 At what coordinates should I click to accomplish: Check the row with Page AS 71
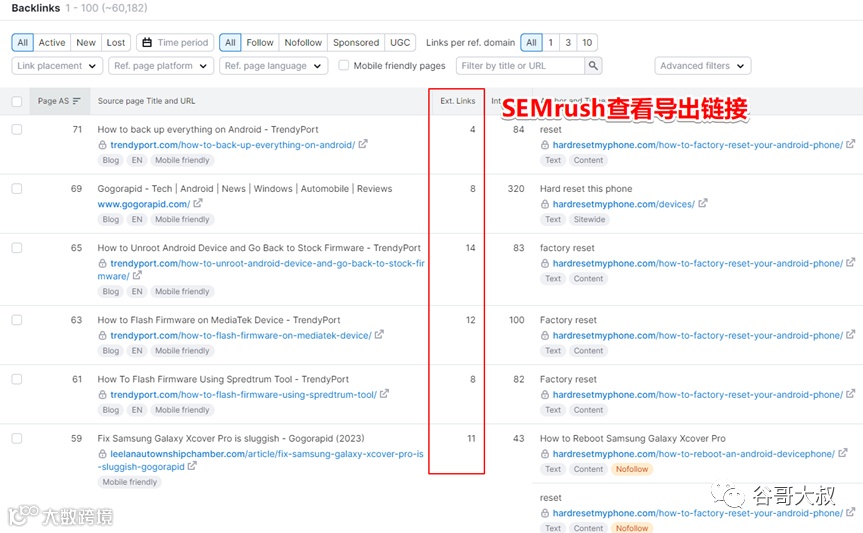point(17,129)
